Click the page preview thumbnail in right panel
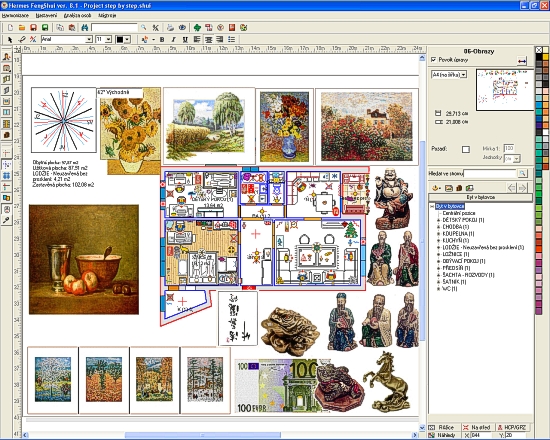The height and width of the screenshot is (440, 550). click(504, 90)
